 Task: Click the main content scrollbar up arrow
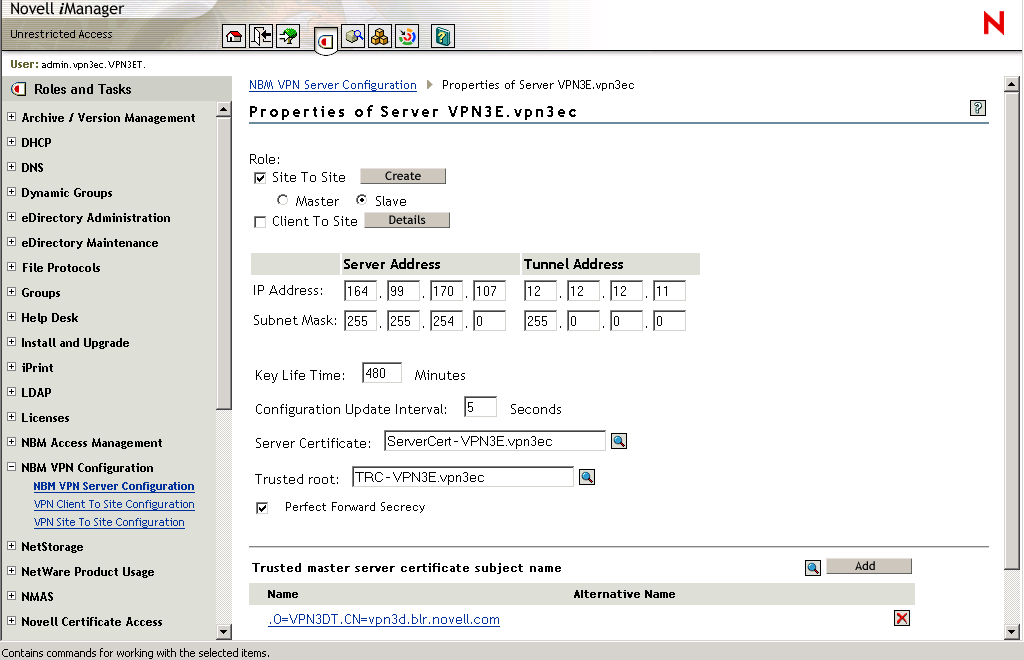(x=1012, y=84)
